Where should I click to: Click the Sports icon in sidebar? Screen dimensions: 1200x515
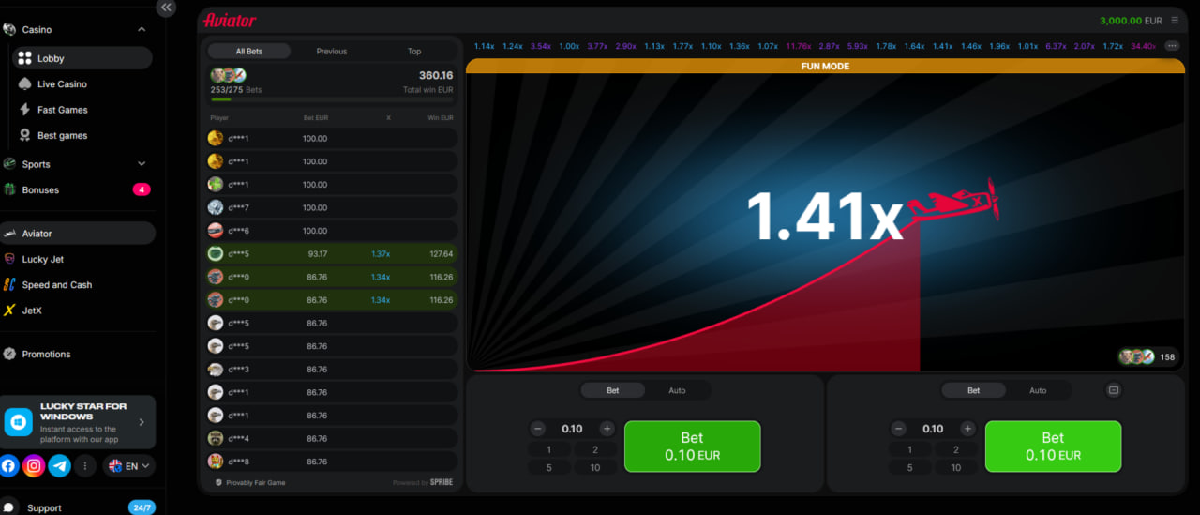[x=10, y=164]
